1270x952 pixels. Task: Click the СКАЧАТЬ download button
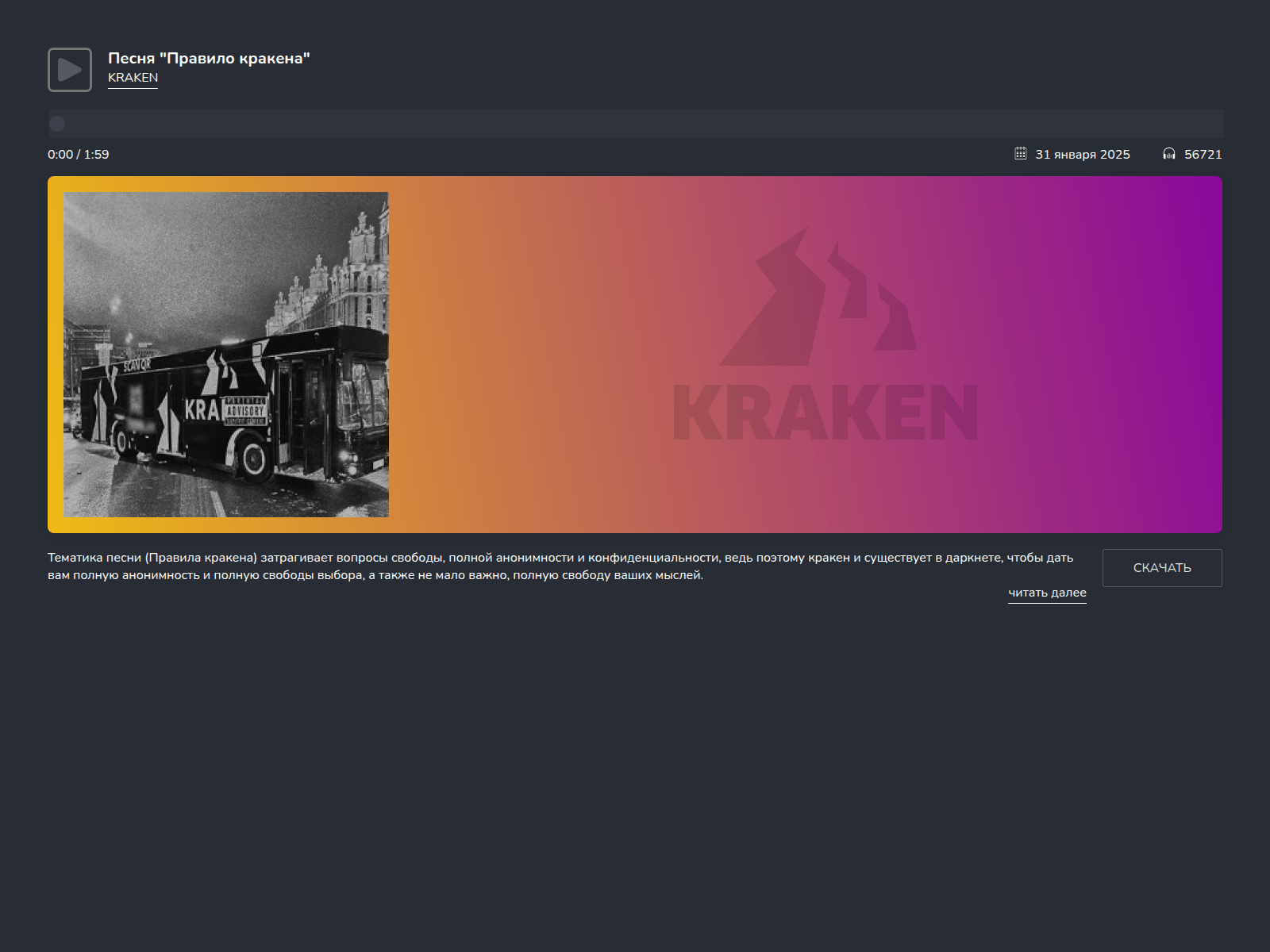[x=1162, y=568]
